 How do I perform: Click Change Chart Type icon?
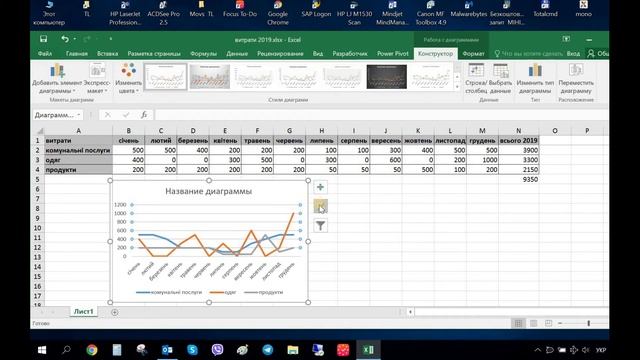click(x=535, y=79)
